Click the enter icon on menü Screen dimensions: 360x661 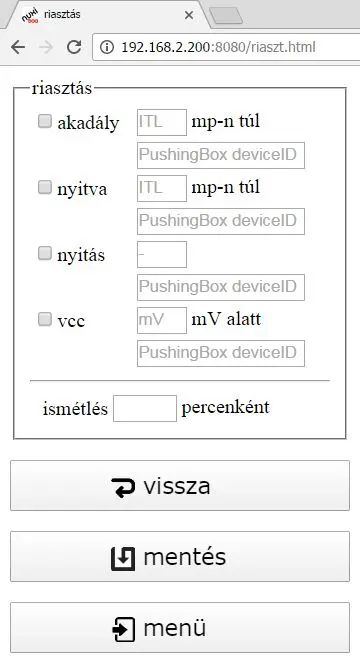(x=124, y=629)
